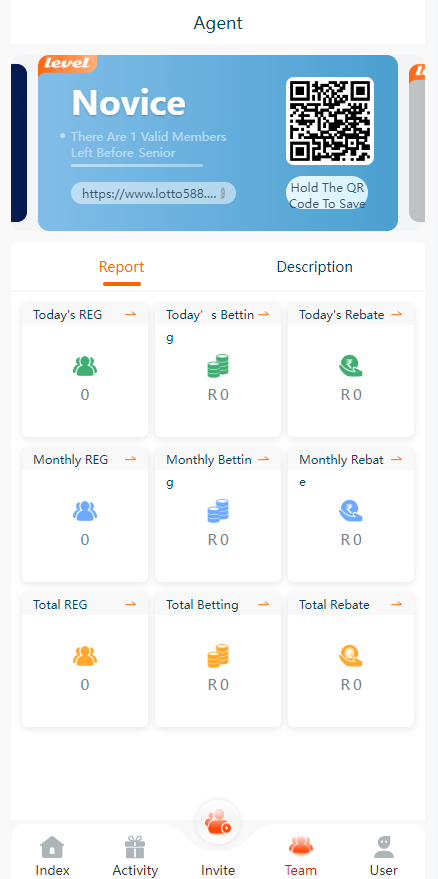Click the QR code image
This screenshot has width=438, height=879.
click(330, 121)
